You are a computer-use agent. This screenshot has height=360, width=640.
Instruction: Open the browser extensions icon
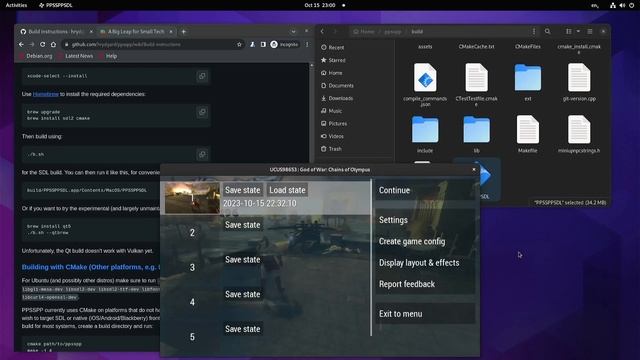[x=253, y=44]
